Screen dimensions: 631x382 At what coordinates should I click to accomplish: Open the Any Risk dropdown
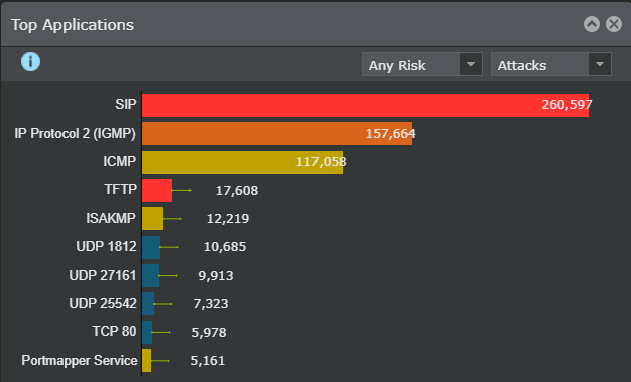coord(422,64)
